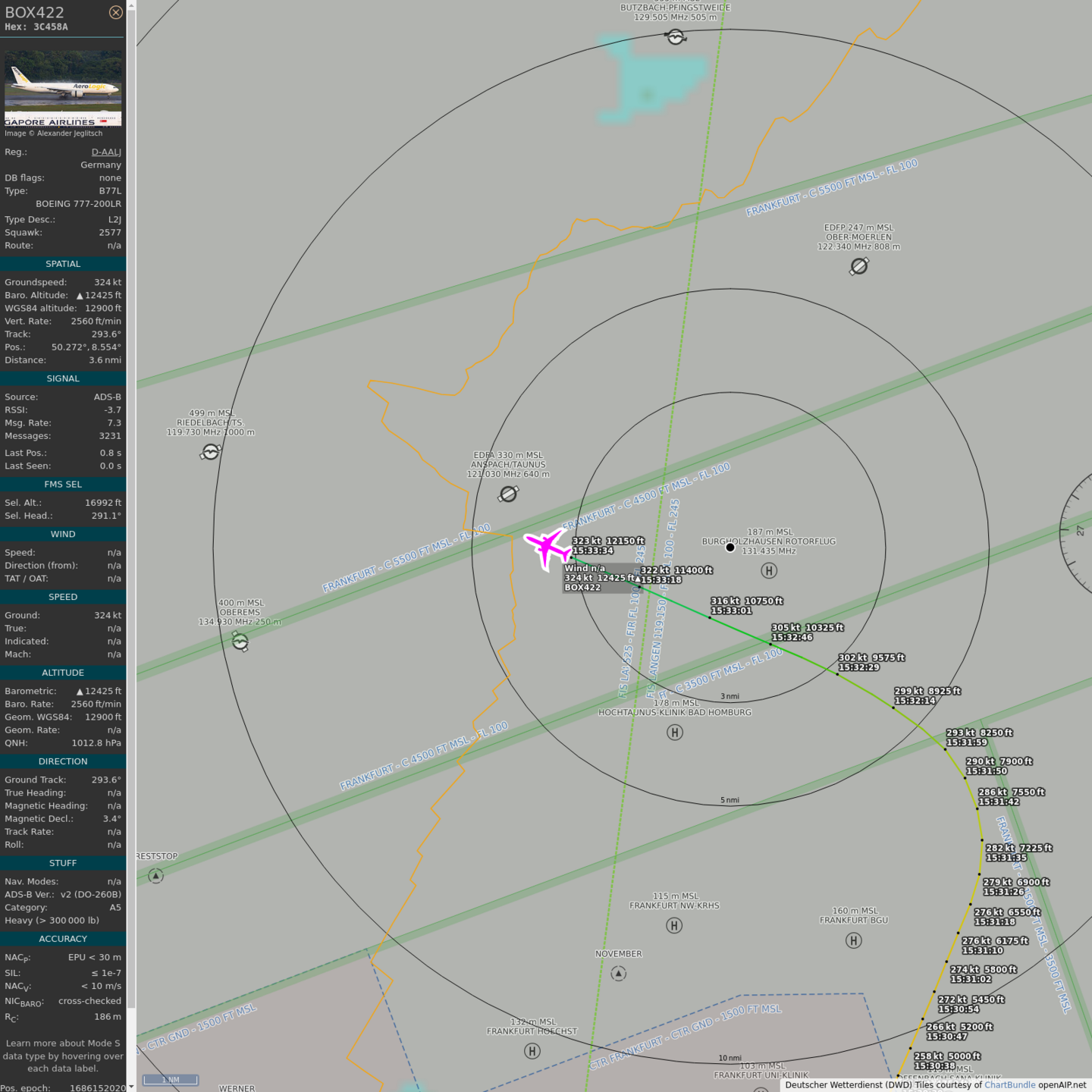Close the BOX422 aircraft info panel
Viewport: 1092px width, 1092px height.
115,12
